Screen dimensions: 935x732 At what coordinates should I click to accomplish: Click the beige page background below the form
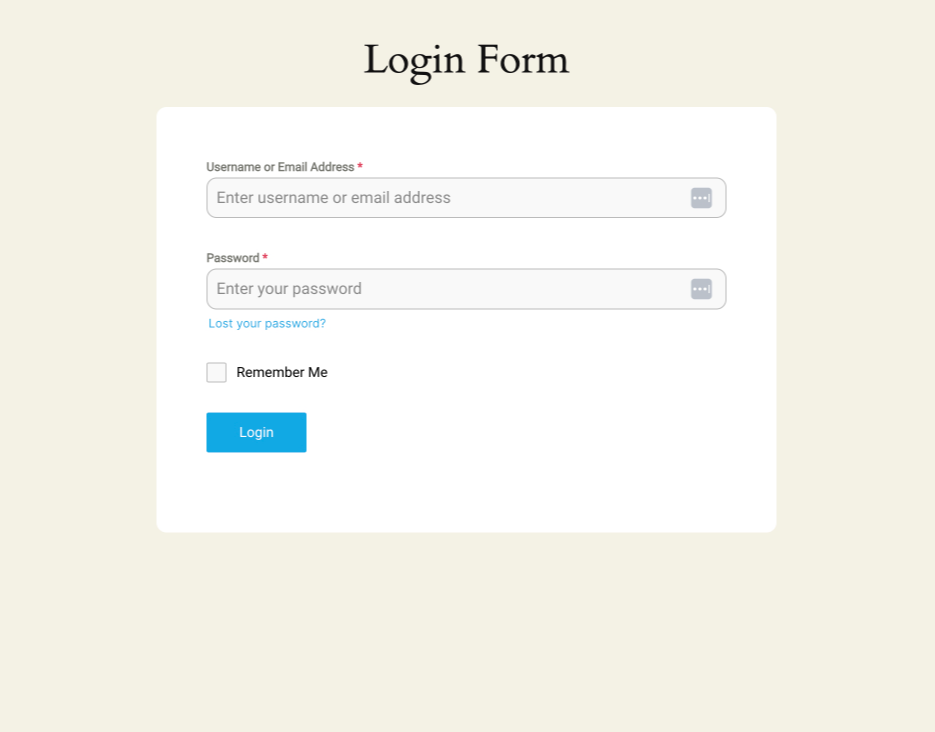466,630
